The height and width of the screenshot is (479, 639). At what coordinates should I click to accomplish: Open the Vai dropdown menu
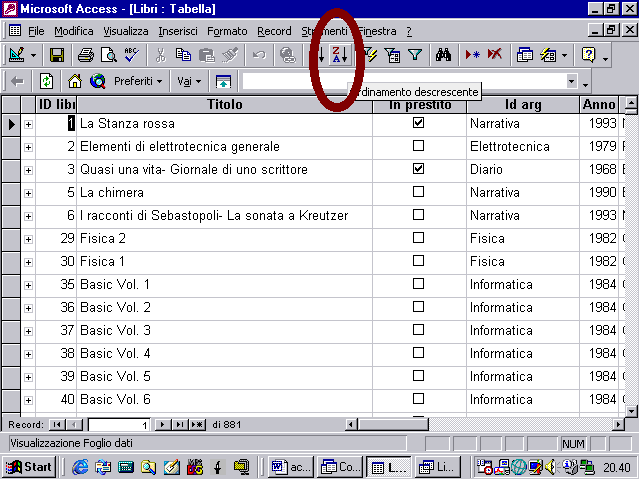pos(189,81)
